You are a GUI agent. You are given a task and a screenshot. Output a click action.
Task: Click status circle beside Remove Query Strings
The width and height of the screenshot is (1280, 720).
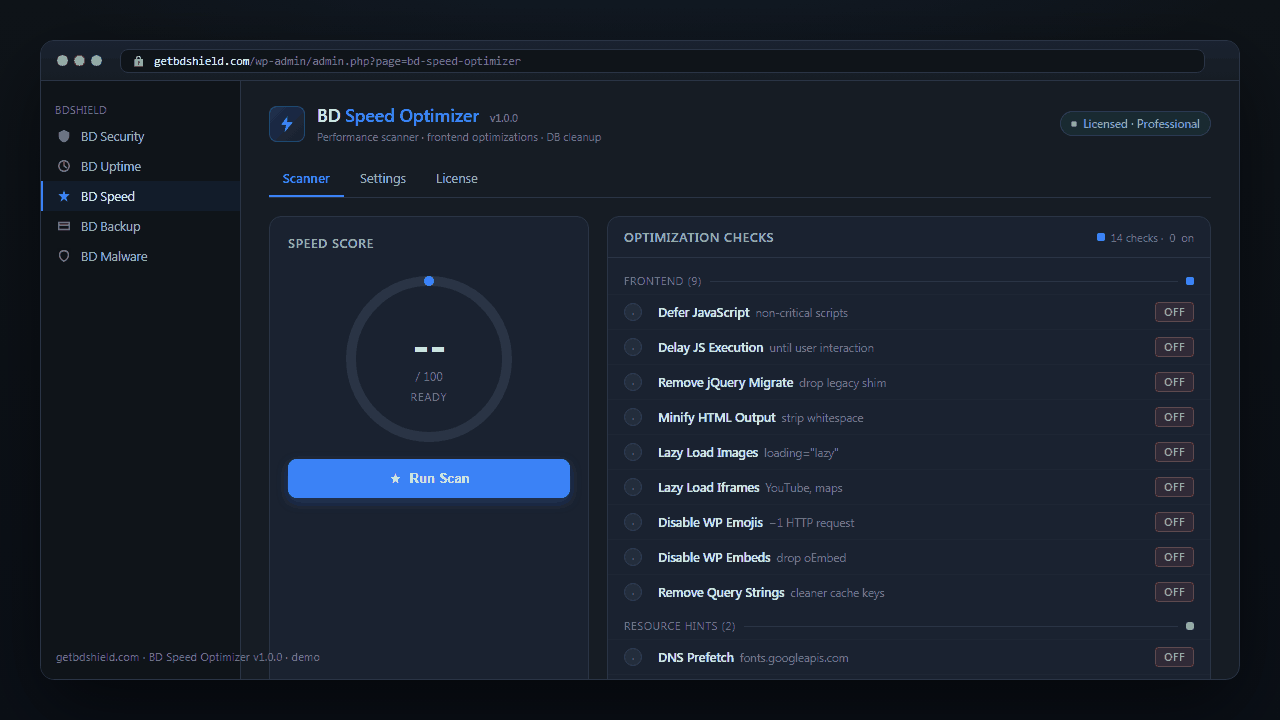coord(633,592)
